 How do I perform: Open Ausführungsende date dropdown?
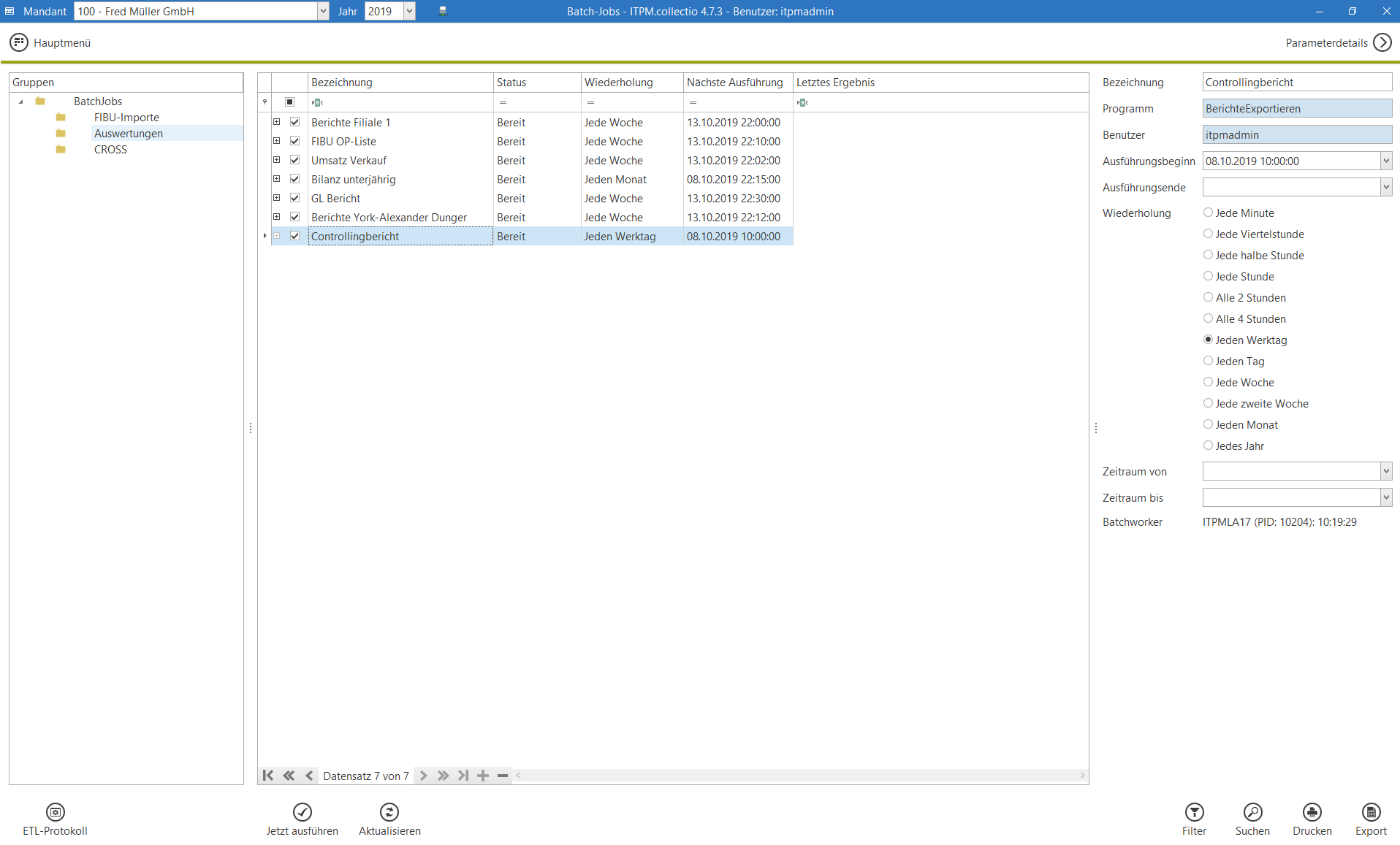coord(1386,187)
